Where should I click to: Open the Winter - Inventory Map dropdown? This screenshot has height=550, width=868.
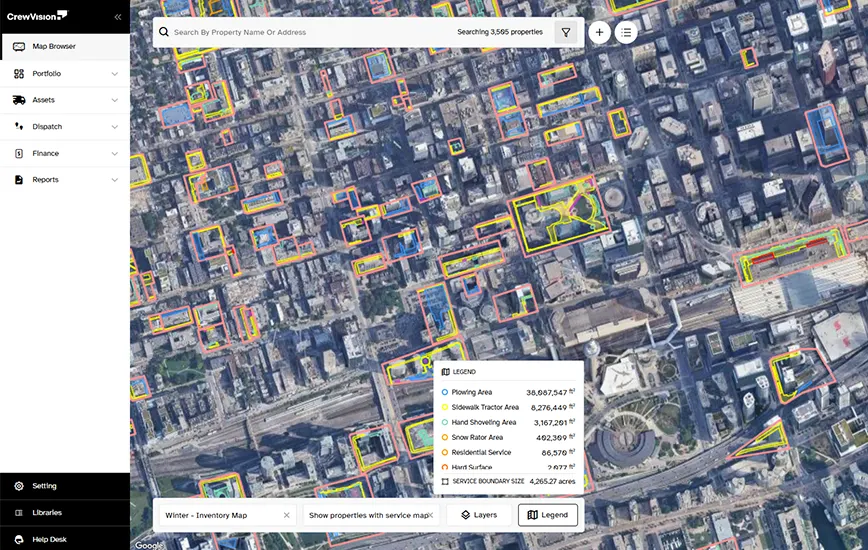227,515
